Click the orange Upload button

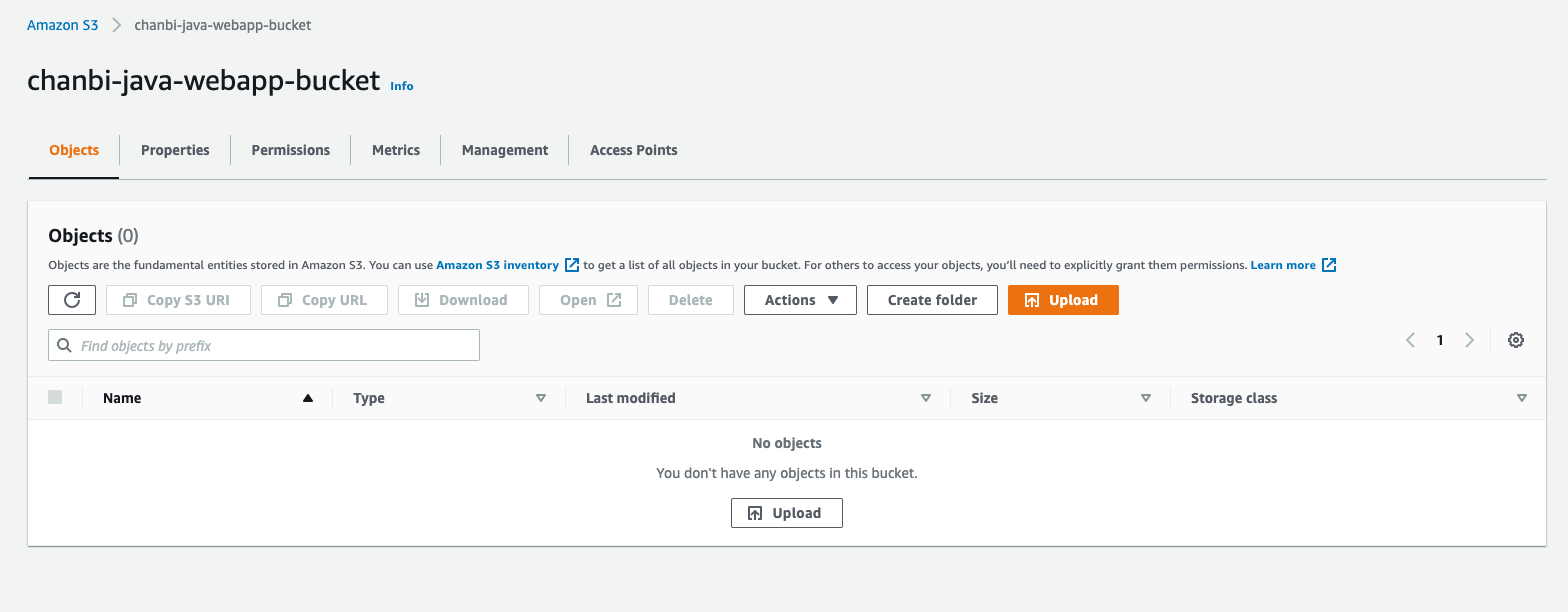pyautogui.click(x=1063, y=300)
